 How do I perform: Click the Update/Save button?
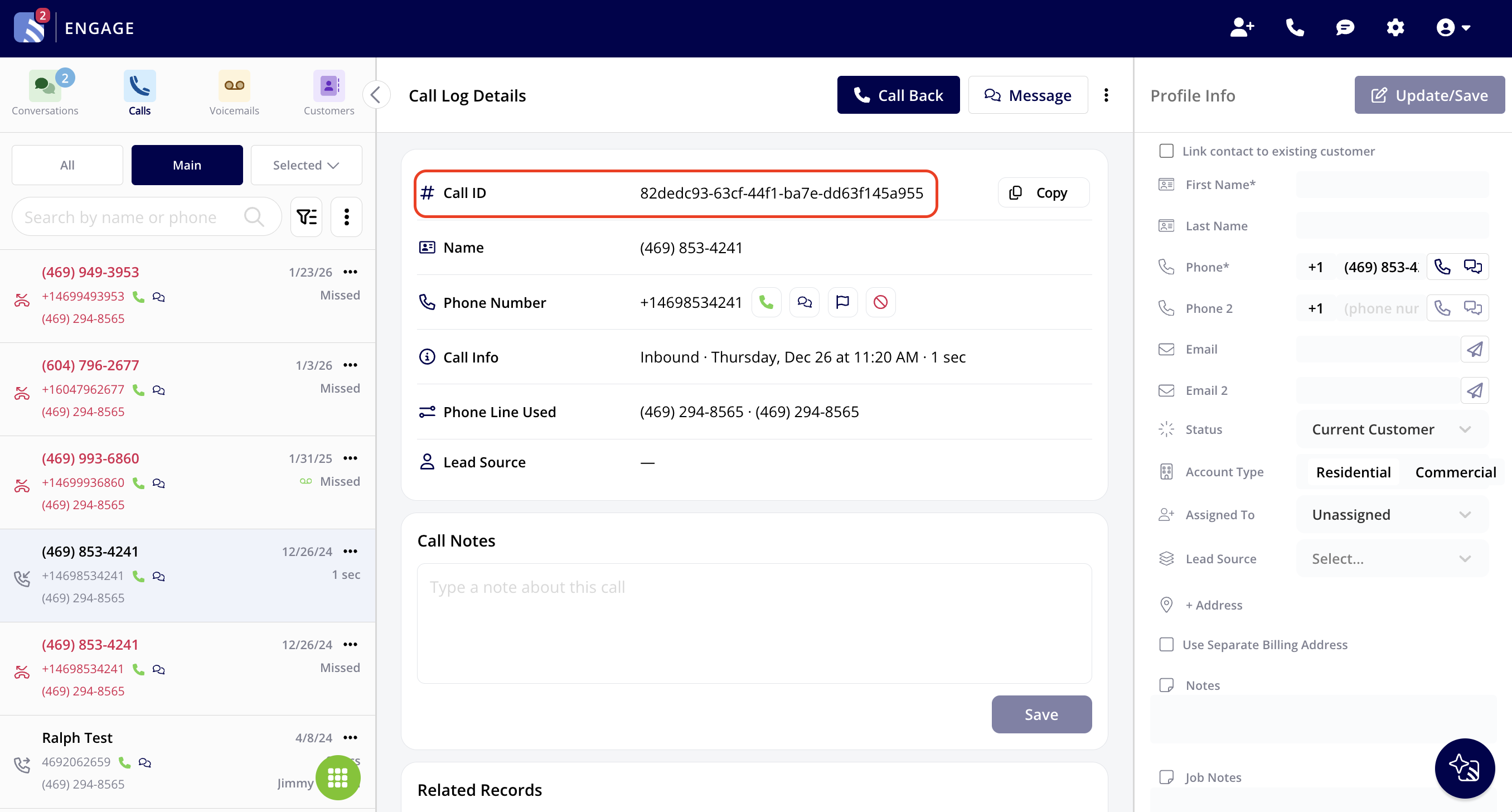[x=1429, y=94]
